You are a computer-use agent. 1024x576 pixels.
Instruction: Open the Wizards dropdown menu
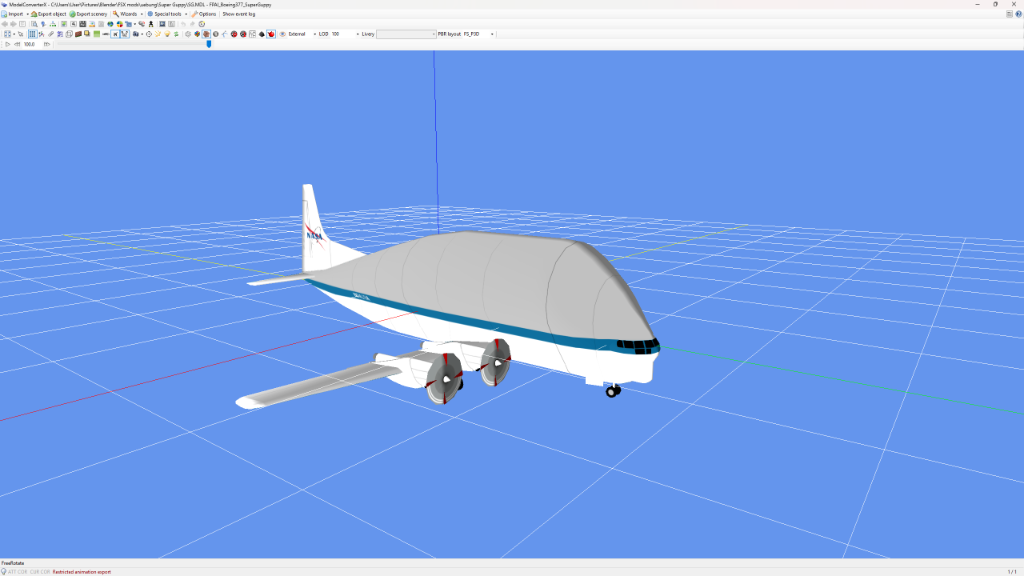coord(126,14)
